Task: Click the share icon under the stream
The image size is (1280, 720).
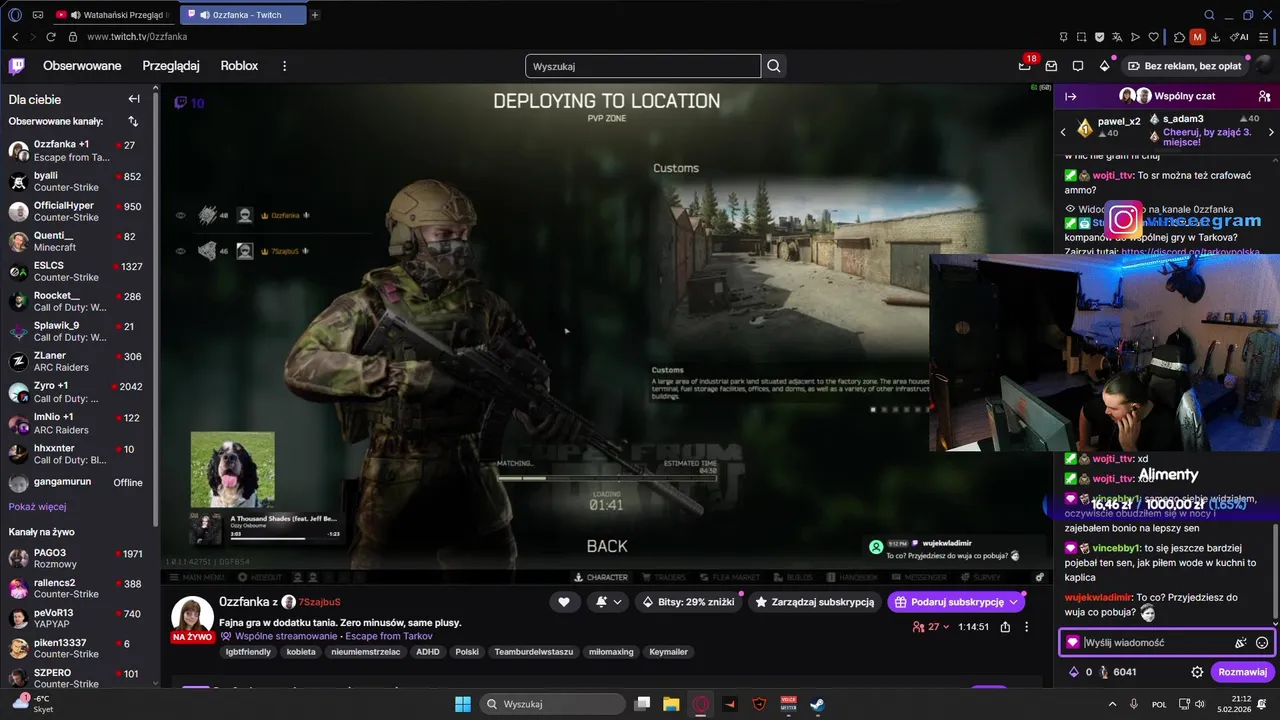Action: tap(1005, 627)
